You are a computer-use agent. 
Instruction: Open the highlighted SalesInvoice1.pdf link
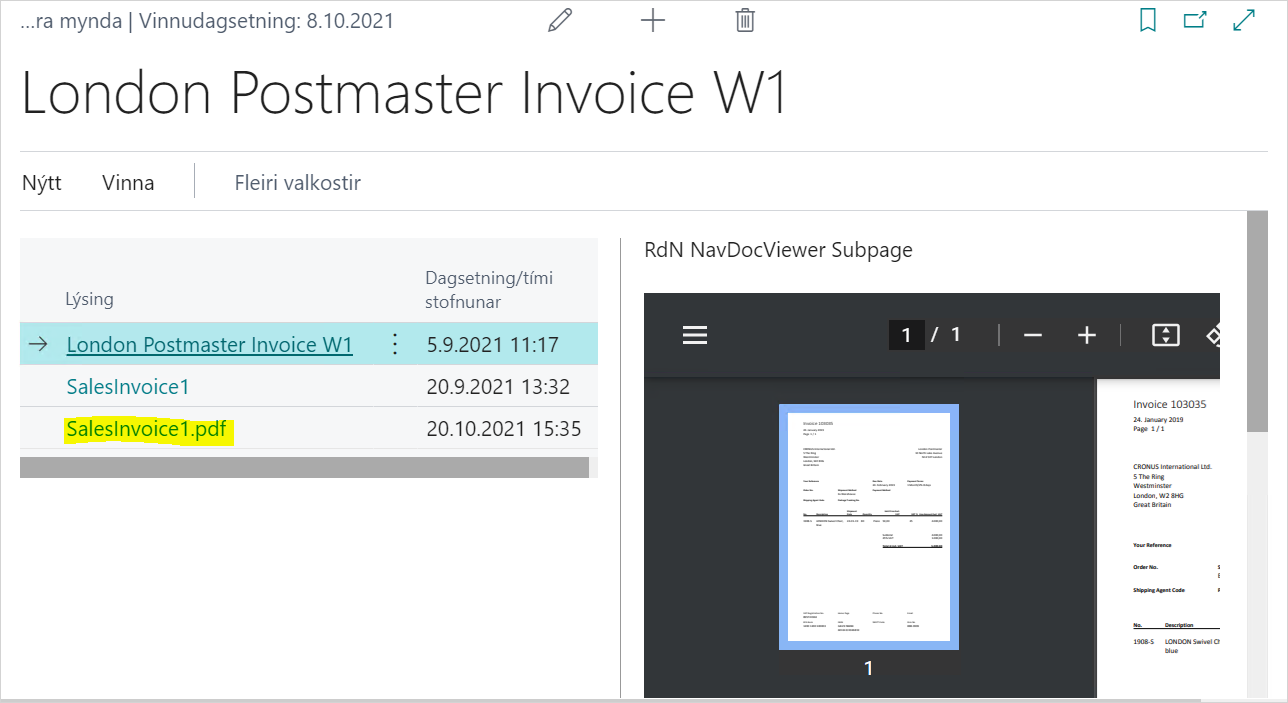coord(146,430)
